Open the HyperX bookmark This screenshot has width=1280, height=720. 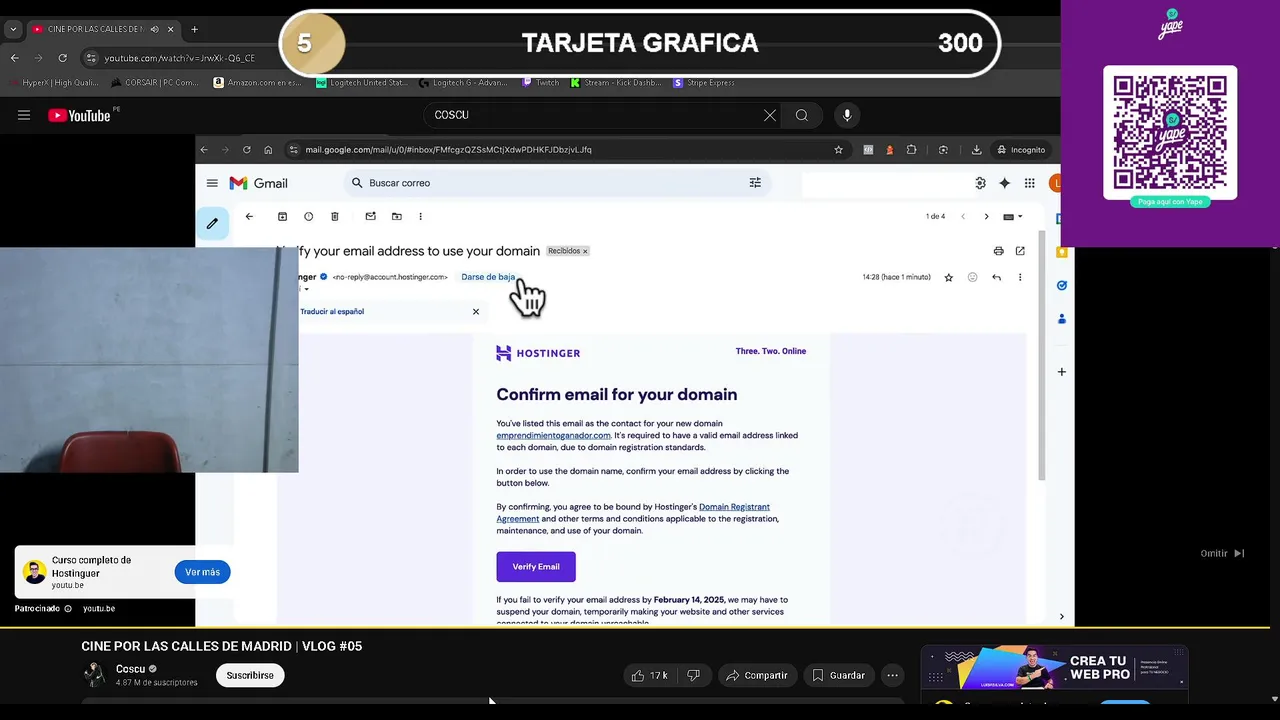click(x=53, y=83)
